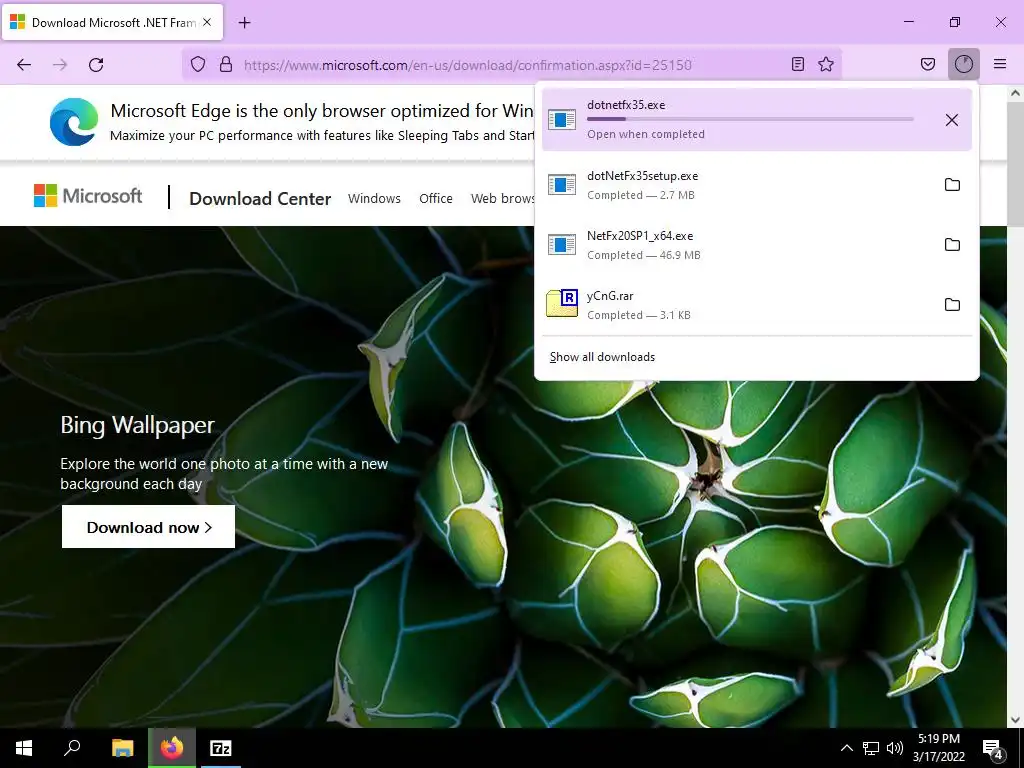This screenshot has width=1024, height=768.
Task: Open network status tray icon
Action: (x=871, y=748)
